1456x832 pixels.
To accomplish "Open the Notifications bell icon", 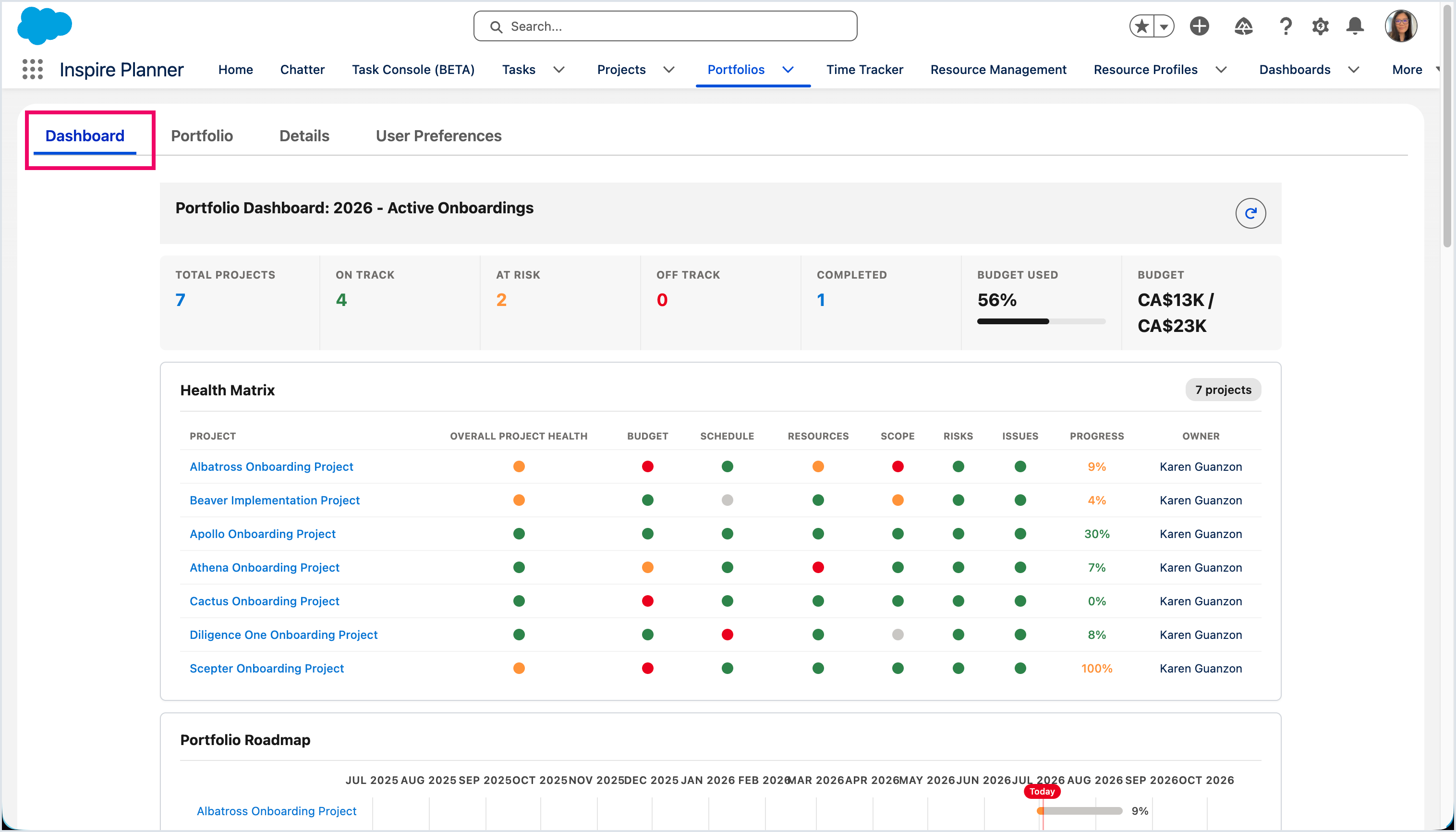I will point(1355,26).
